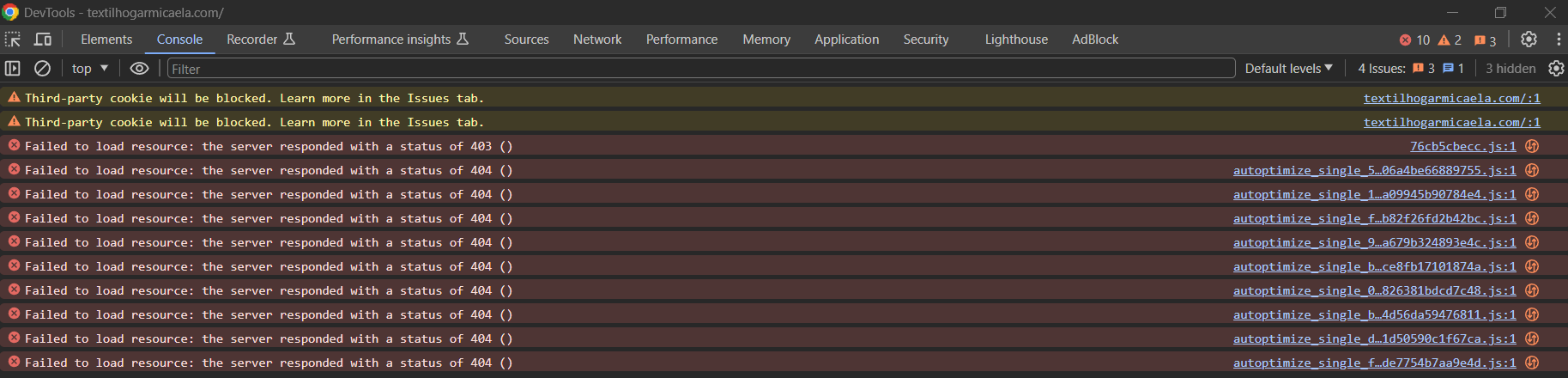
Task: Open the 76cb5cbecc.js:1 source link
Action: pyautogui.click(x=1462, y=147)
